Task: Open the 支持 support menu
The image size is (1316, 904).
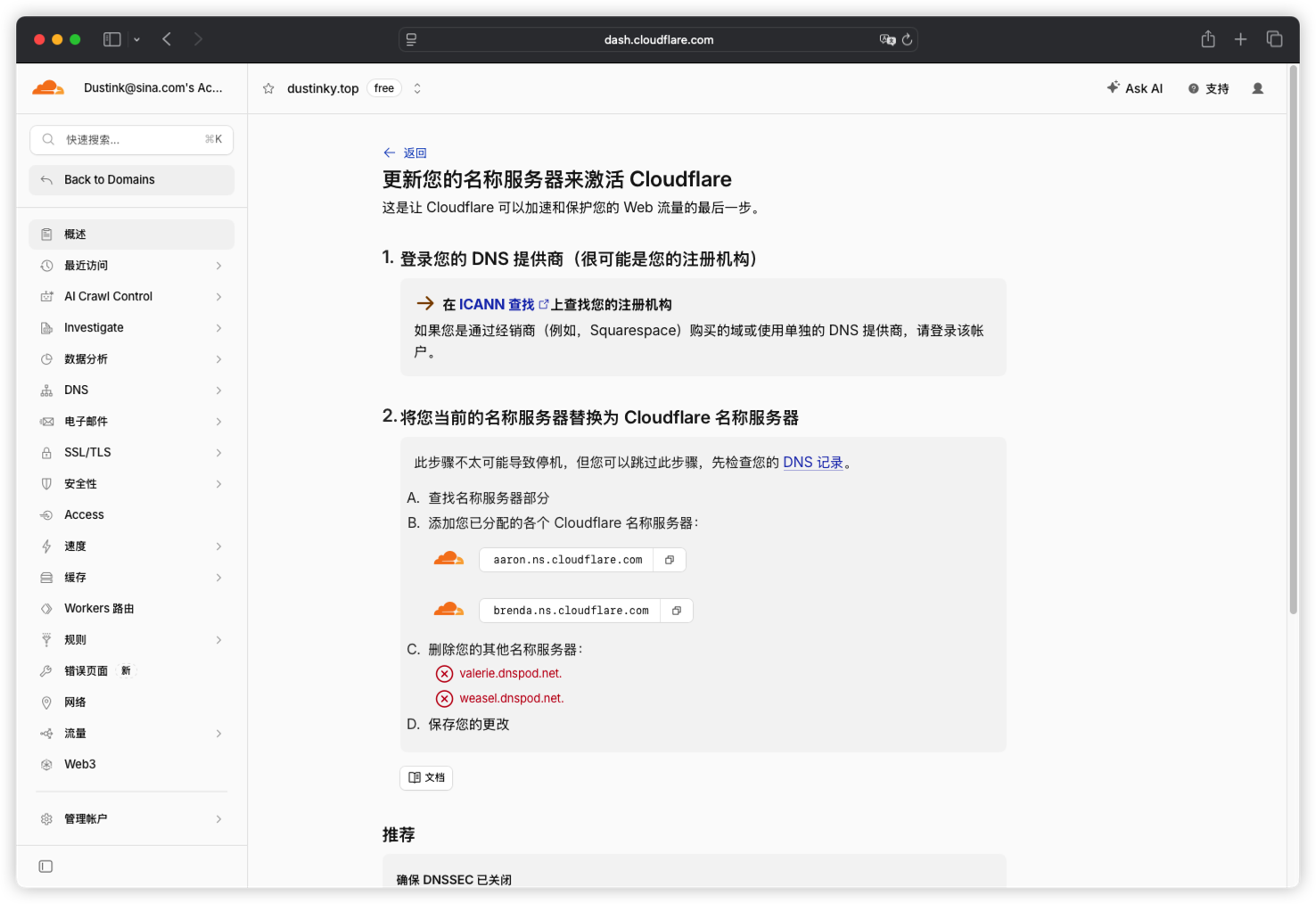Action: click(1208, 88)
